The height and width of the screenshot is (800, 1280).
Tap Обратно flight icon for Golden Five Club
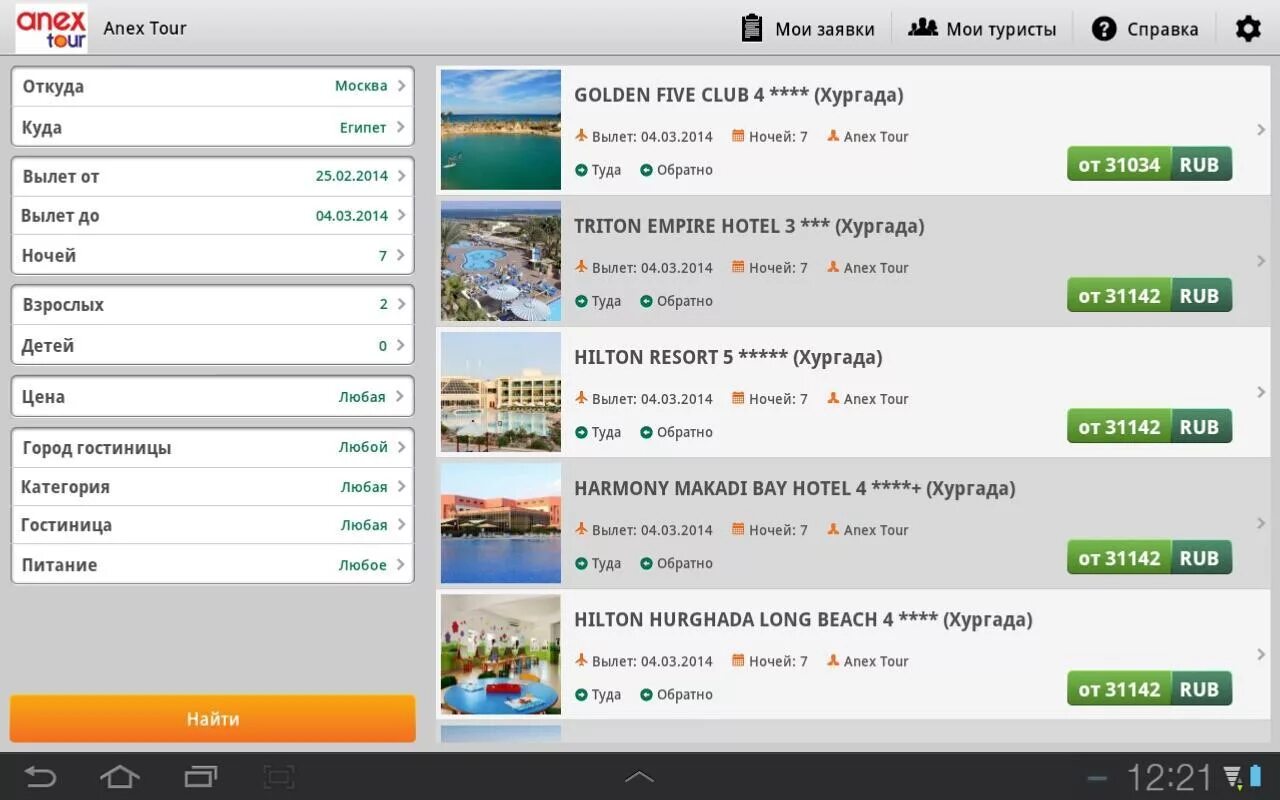pos(646,170)
